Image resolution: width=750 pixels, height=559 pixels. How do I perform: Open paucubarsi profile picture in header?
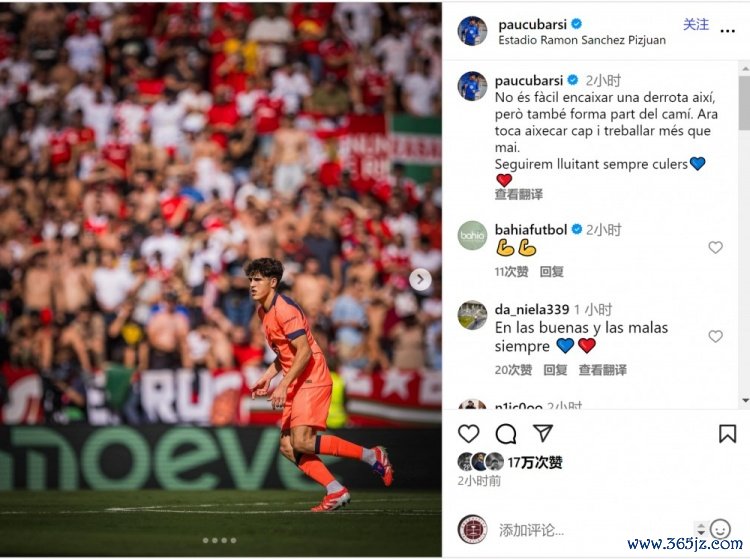472,31
